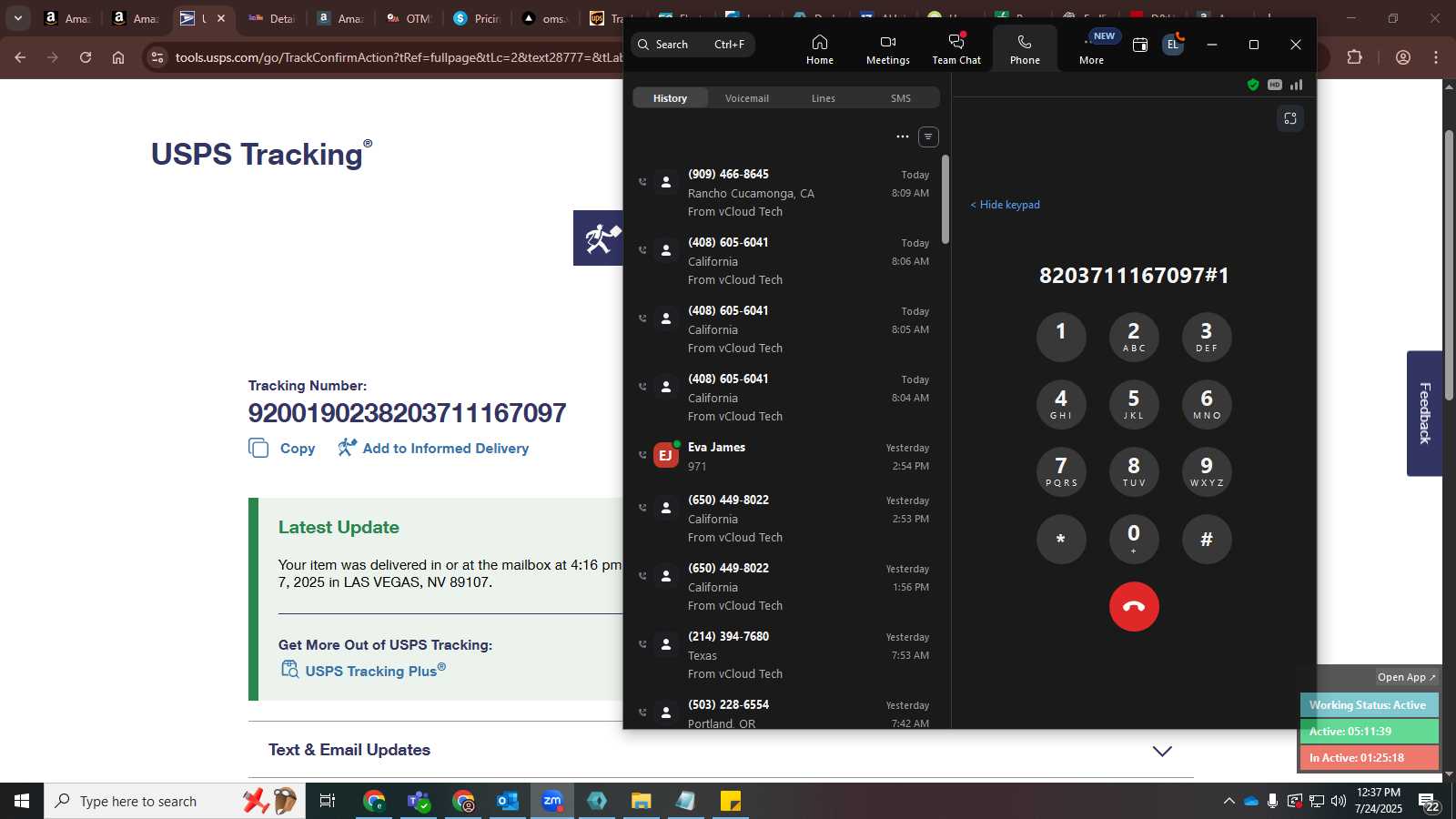Open Chrome three-dot menu
Viewport: 1456px width, 819px height.
pos(1436,57)
